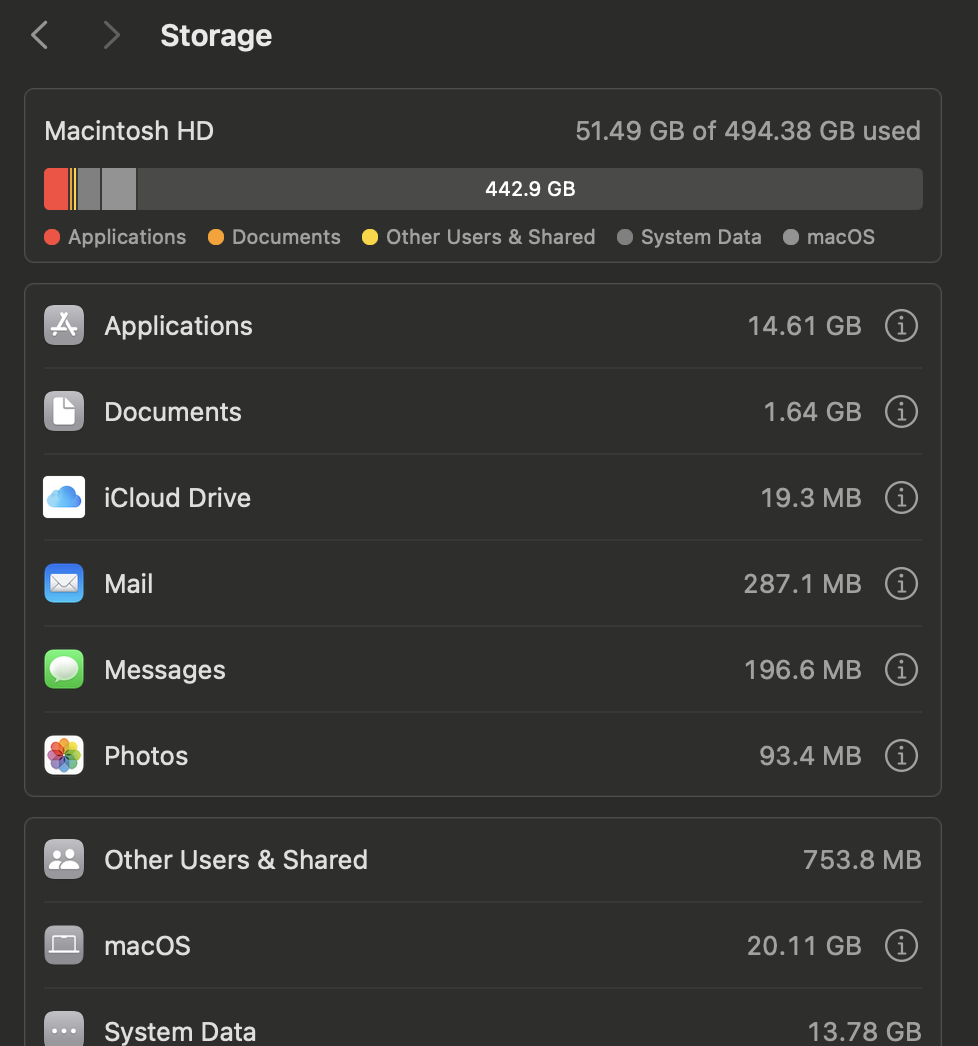Click the Messages speech bubble icon

[64, 669]
